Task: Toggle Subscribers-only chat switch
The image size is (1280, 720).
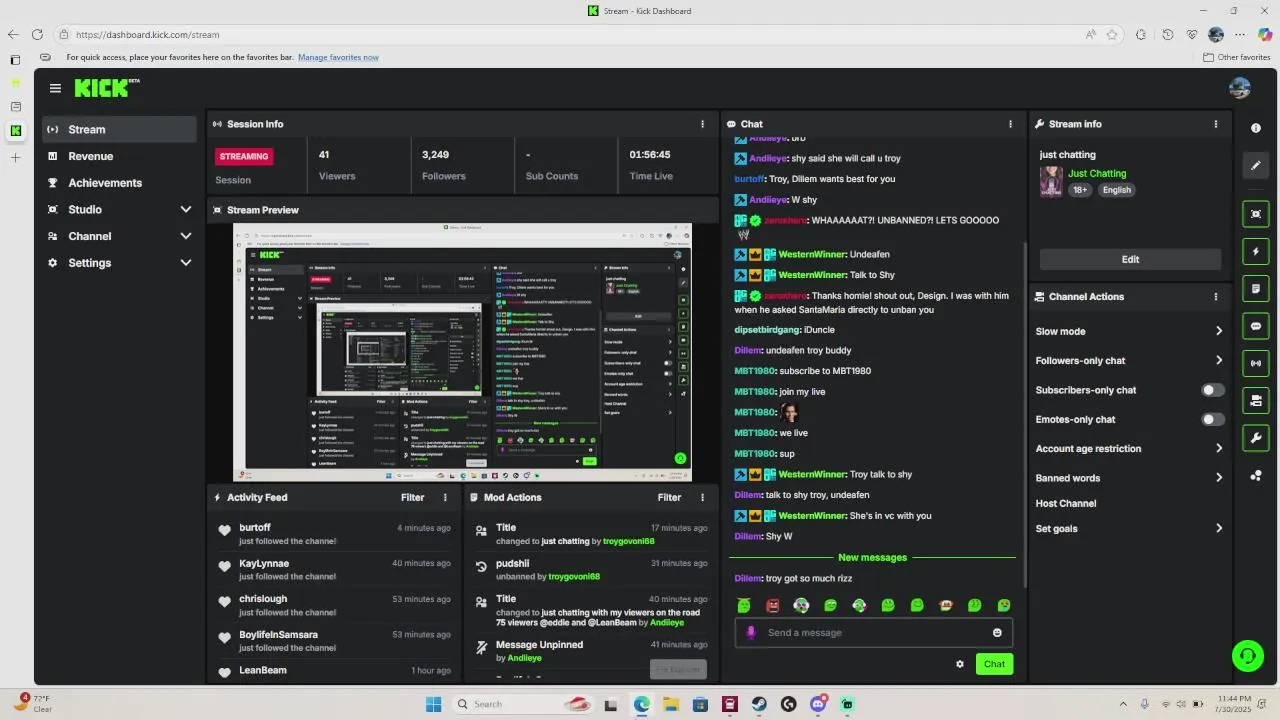Action: click(1212, 390)
